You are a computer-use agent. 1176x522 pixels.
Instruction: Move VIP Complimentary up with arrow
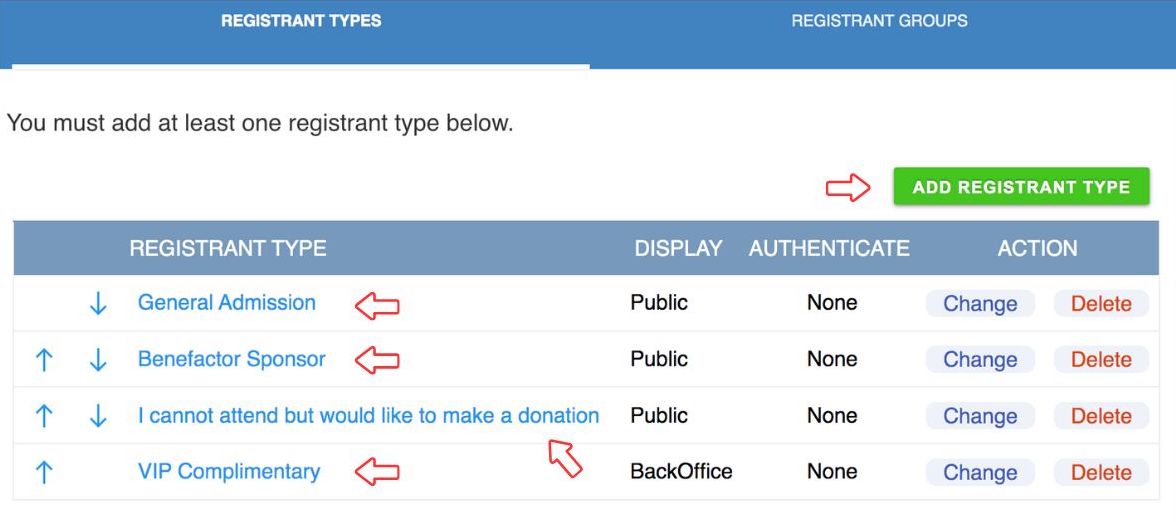(44, 472)
